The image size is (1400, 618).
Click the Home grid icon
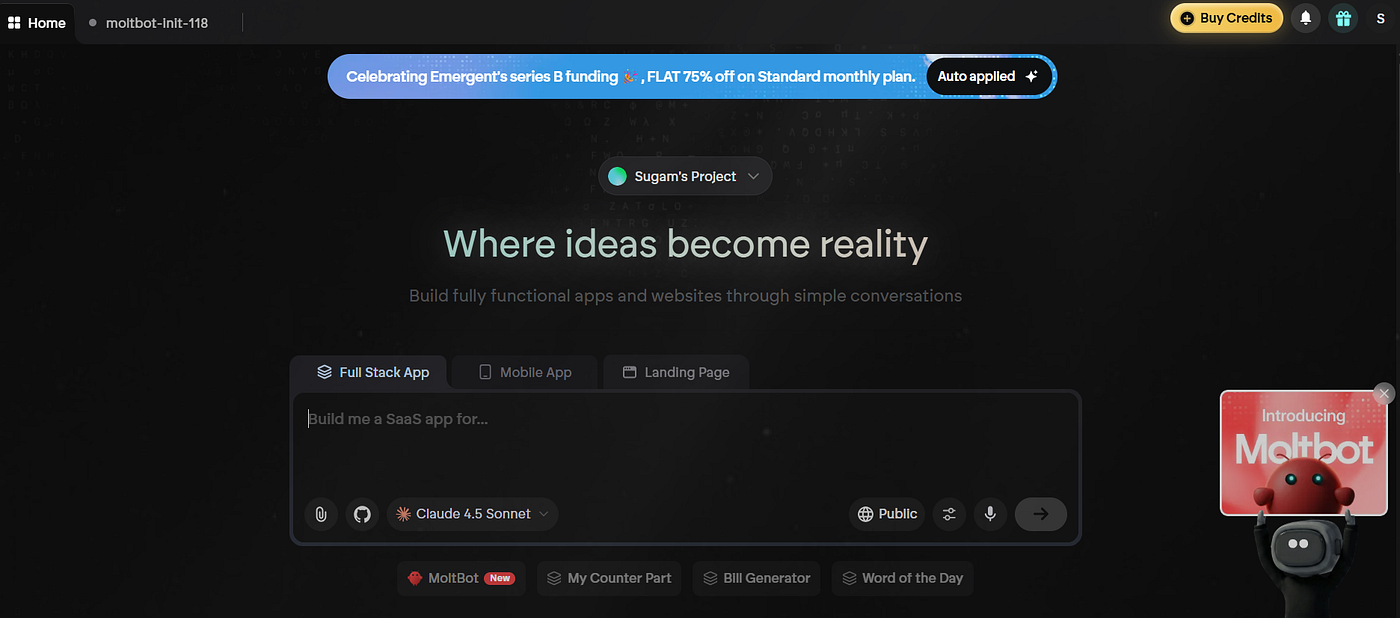click(x=14, y=22)
